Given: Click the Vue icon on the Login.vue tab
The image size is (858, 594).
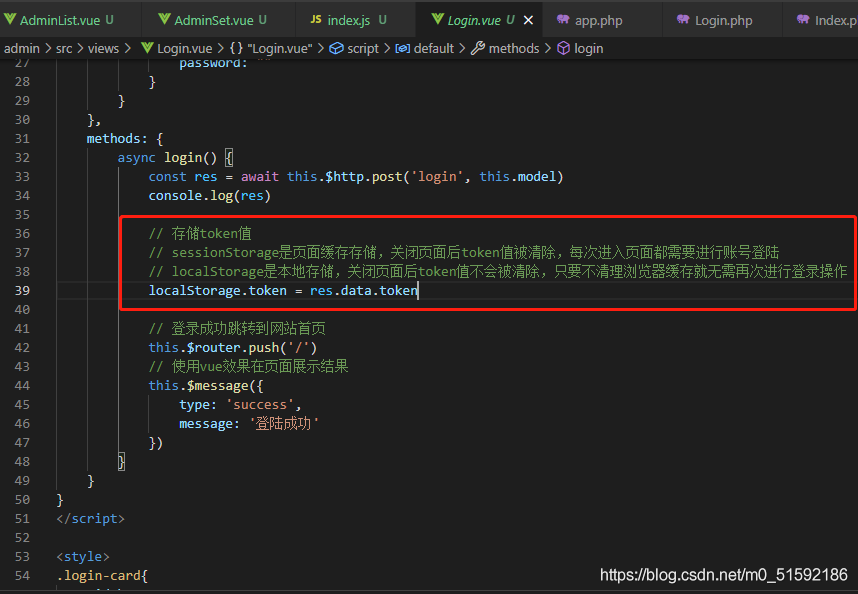Looking at the screenshot, I should click(x=437, y=19).
